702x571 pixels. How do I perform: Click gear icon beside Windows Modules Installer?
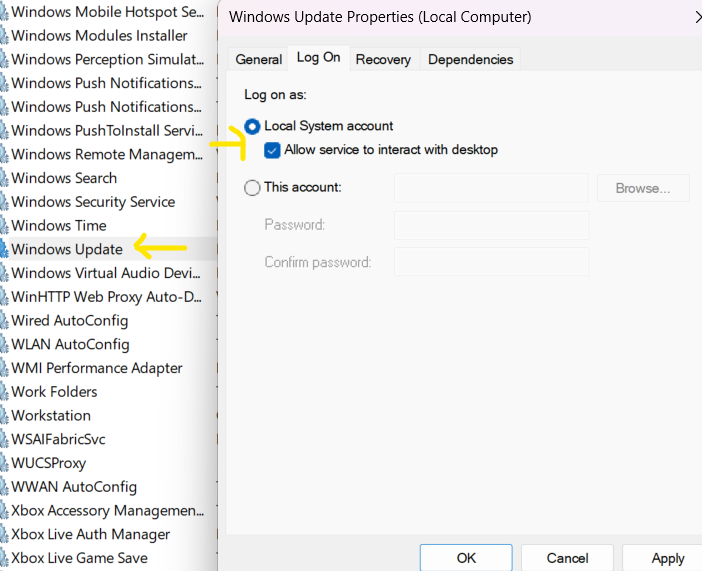click(4, 36)
